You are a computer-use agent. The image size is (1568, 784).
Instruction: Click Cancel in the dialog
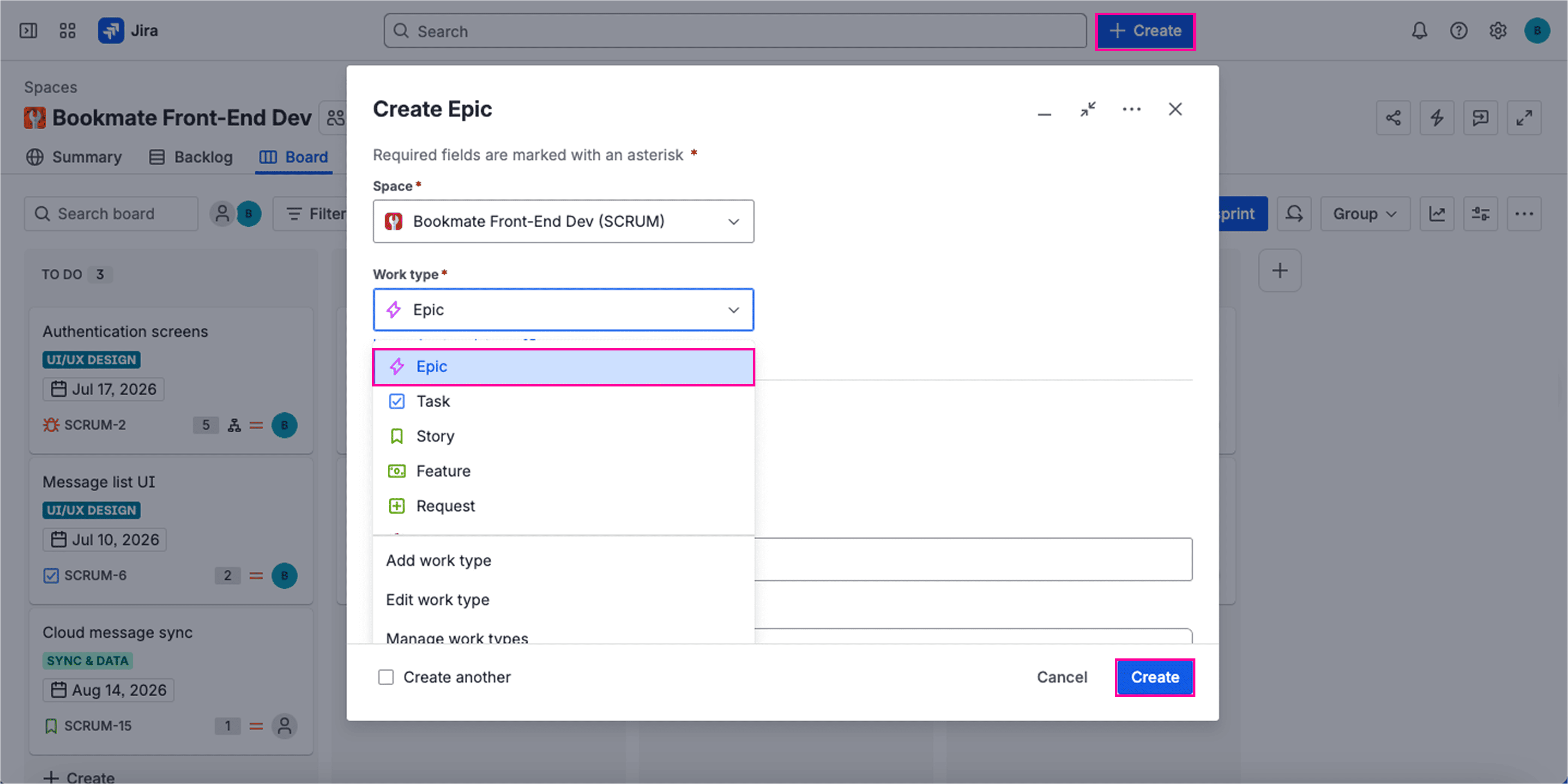coord(1061,677)
